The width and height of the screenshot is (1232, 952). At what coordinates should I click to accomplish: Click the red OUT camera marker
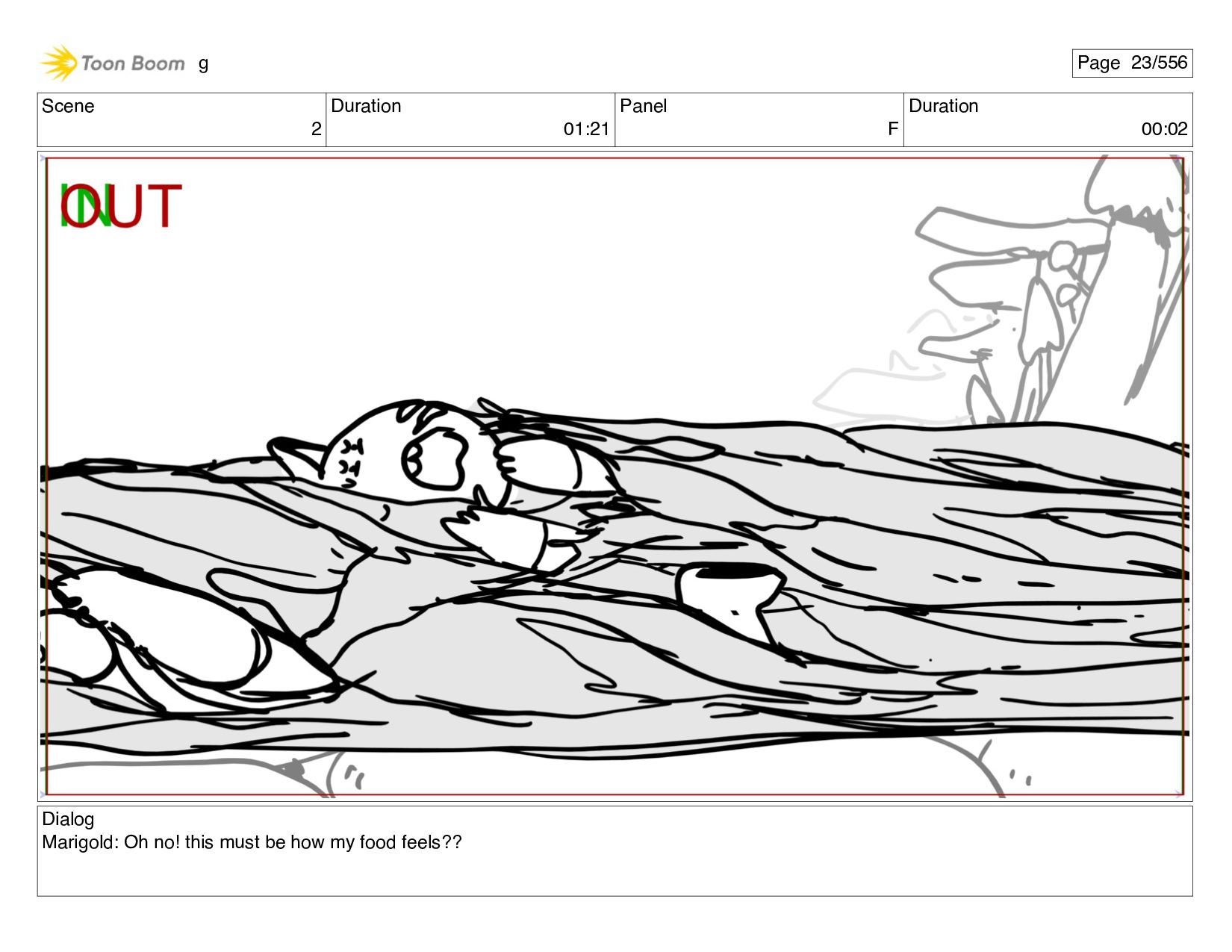tap(122, 206)
